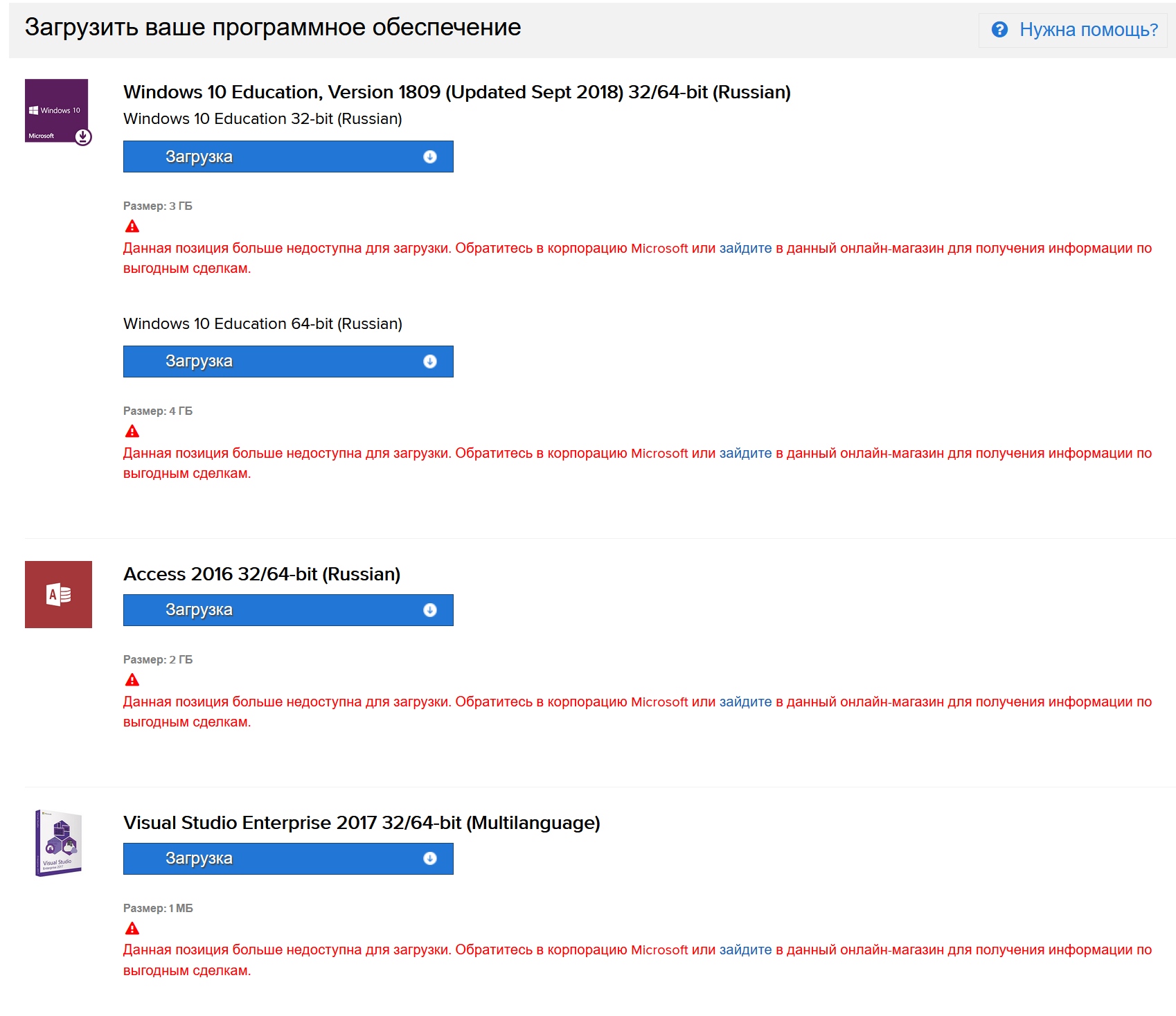Screen dimensions: 1176x1016
Task: Click 'Размер: 4 ГБ' text
Action: [x=158, y=411]
